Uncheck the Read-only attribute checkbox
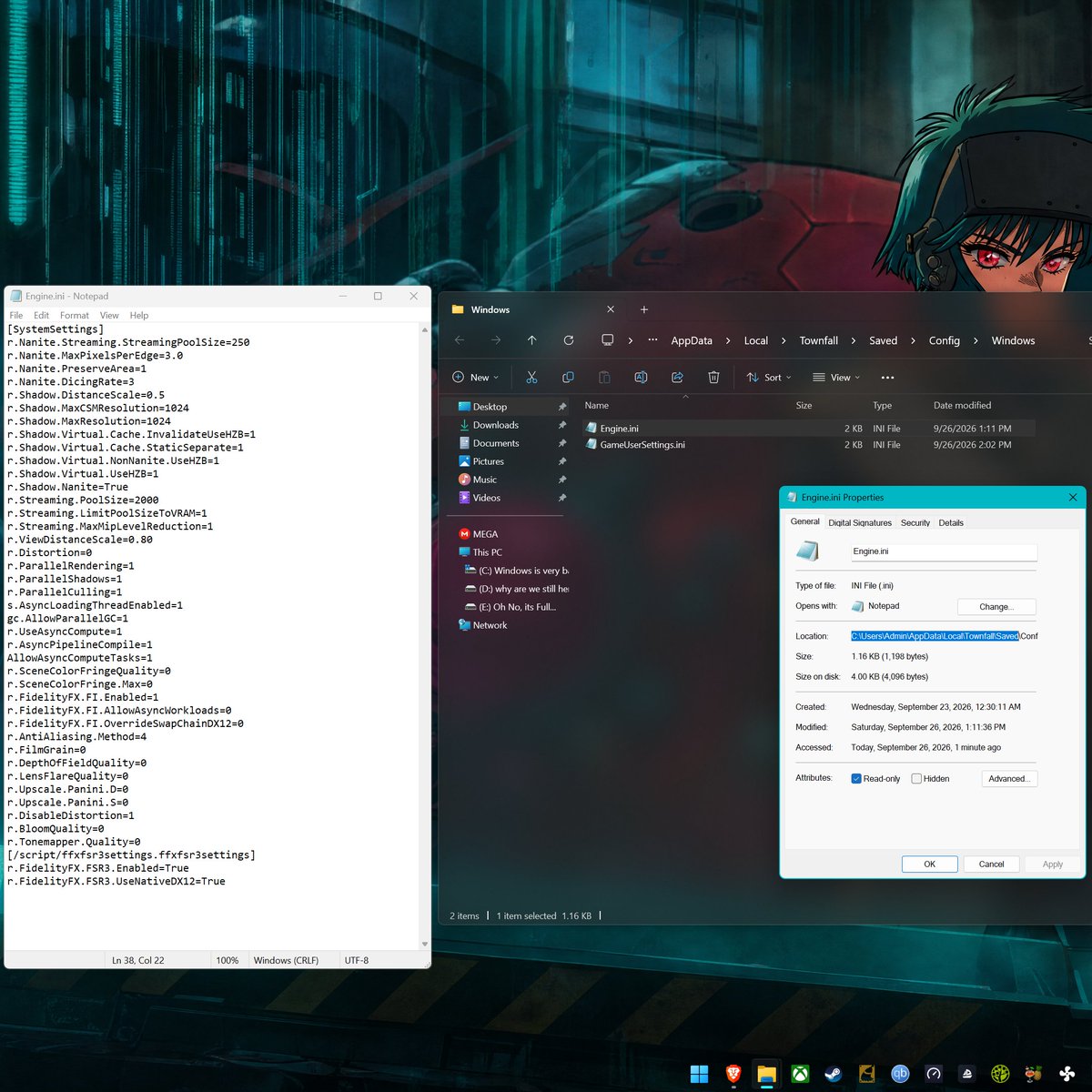Viewport: 1092px width, 1092px height. click(856, 779)
